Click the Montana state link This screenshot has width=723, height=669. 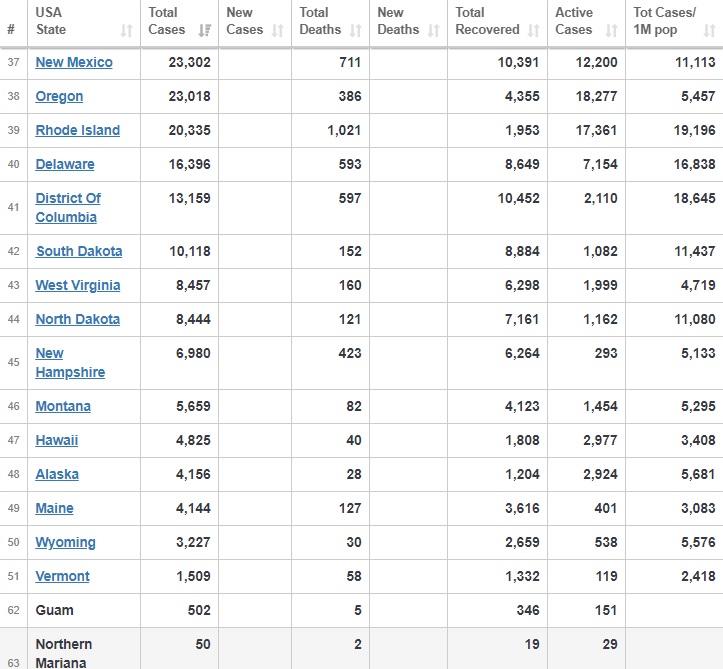(63, 406)
